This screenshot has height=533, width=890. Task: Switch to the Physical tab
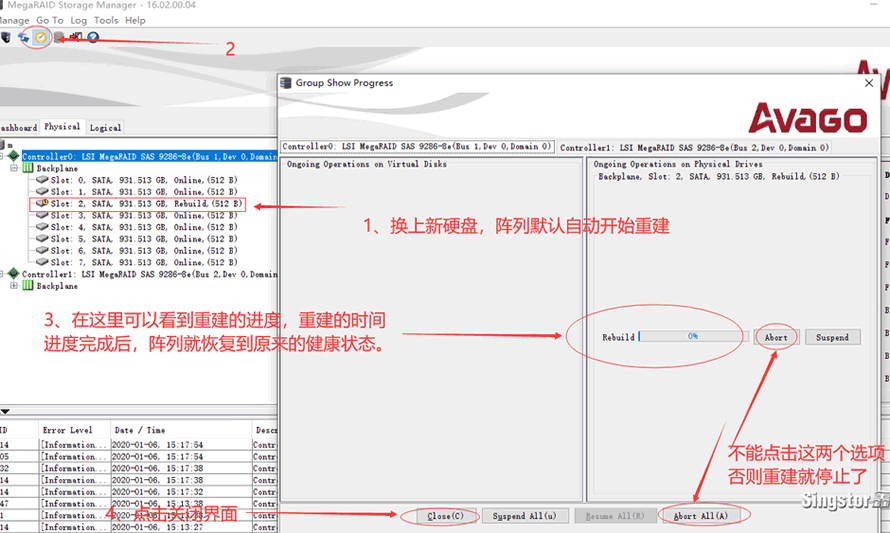(x=62, y=127)
